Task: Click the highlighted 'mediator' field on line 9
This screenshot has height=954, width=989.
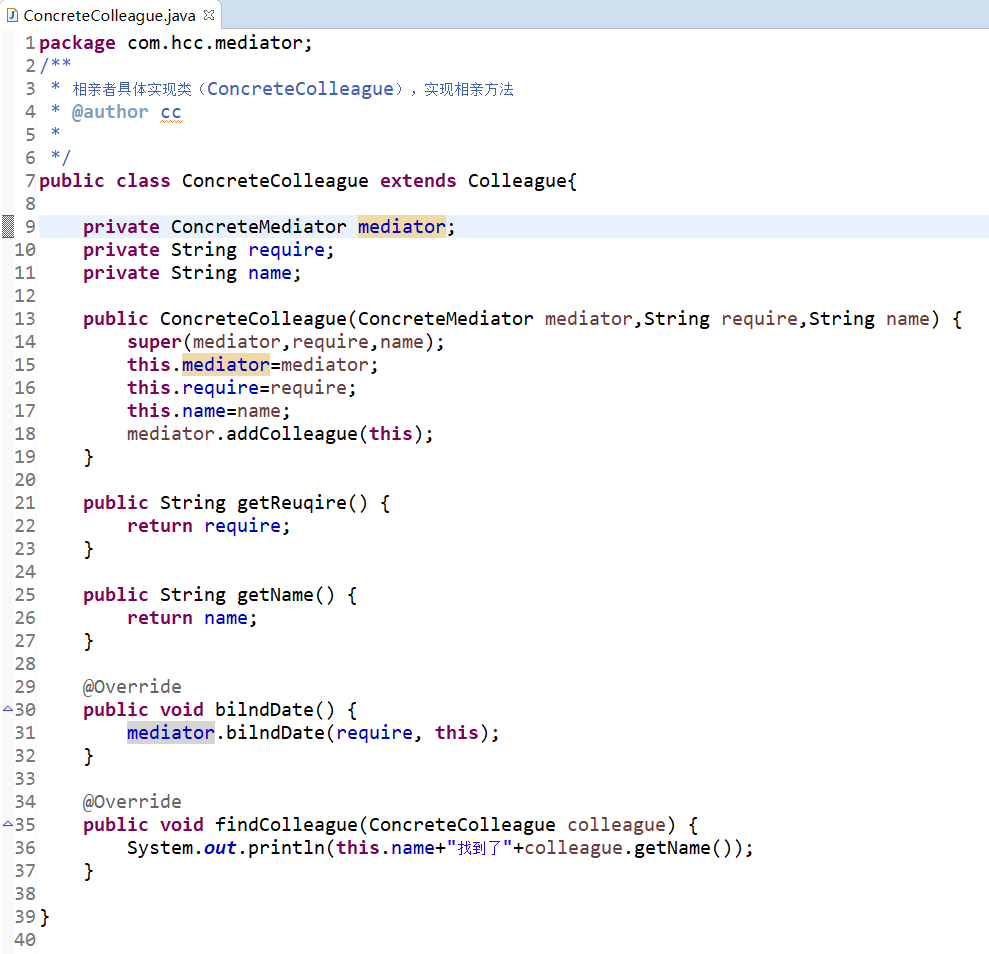Action: [402, 226]
